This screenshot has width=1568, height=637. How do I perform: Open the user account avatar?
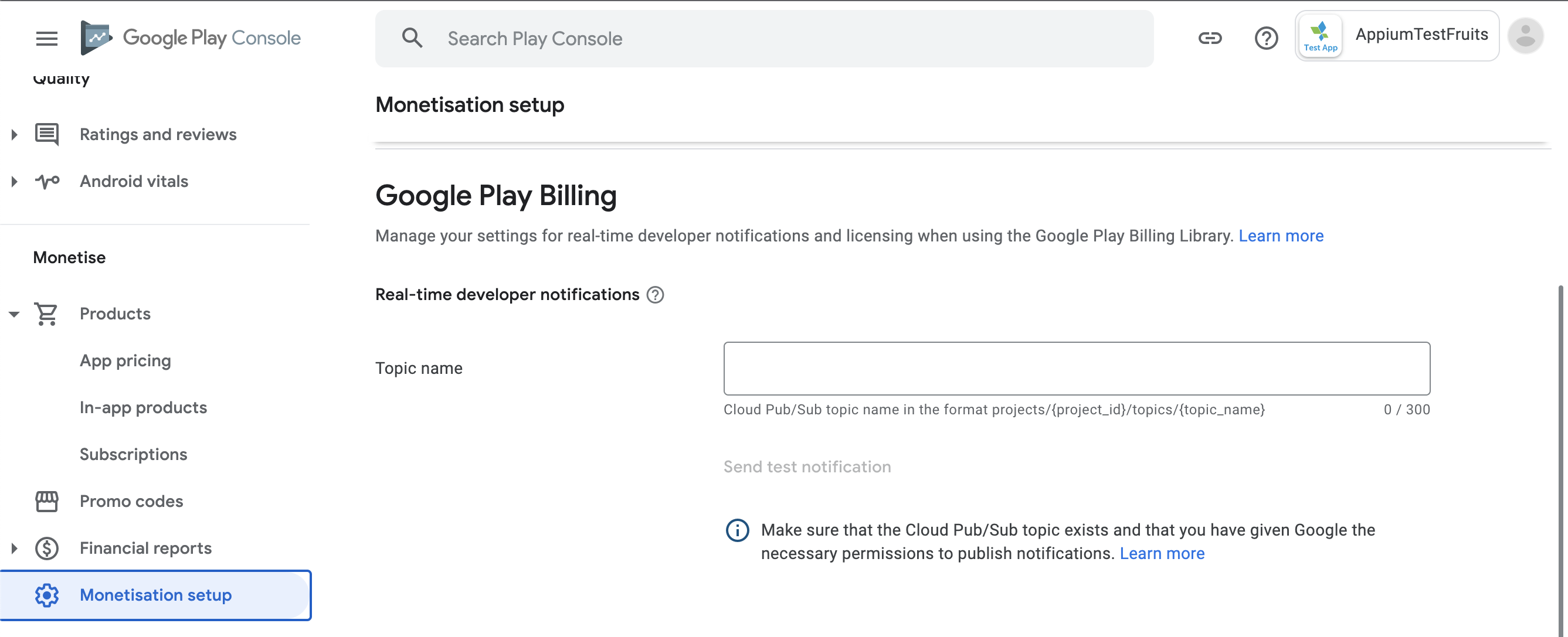[x=1525, y=36]
